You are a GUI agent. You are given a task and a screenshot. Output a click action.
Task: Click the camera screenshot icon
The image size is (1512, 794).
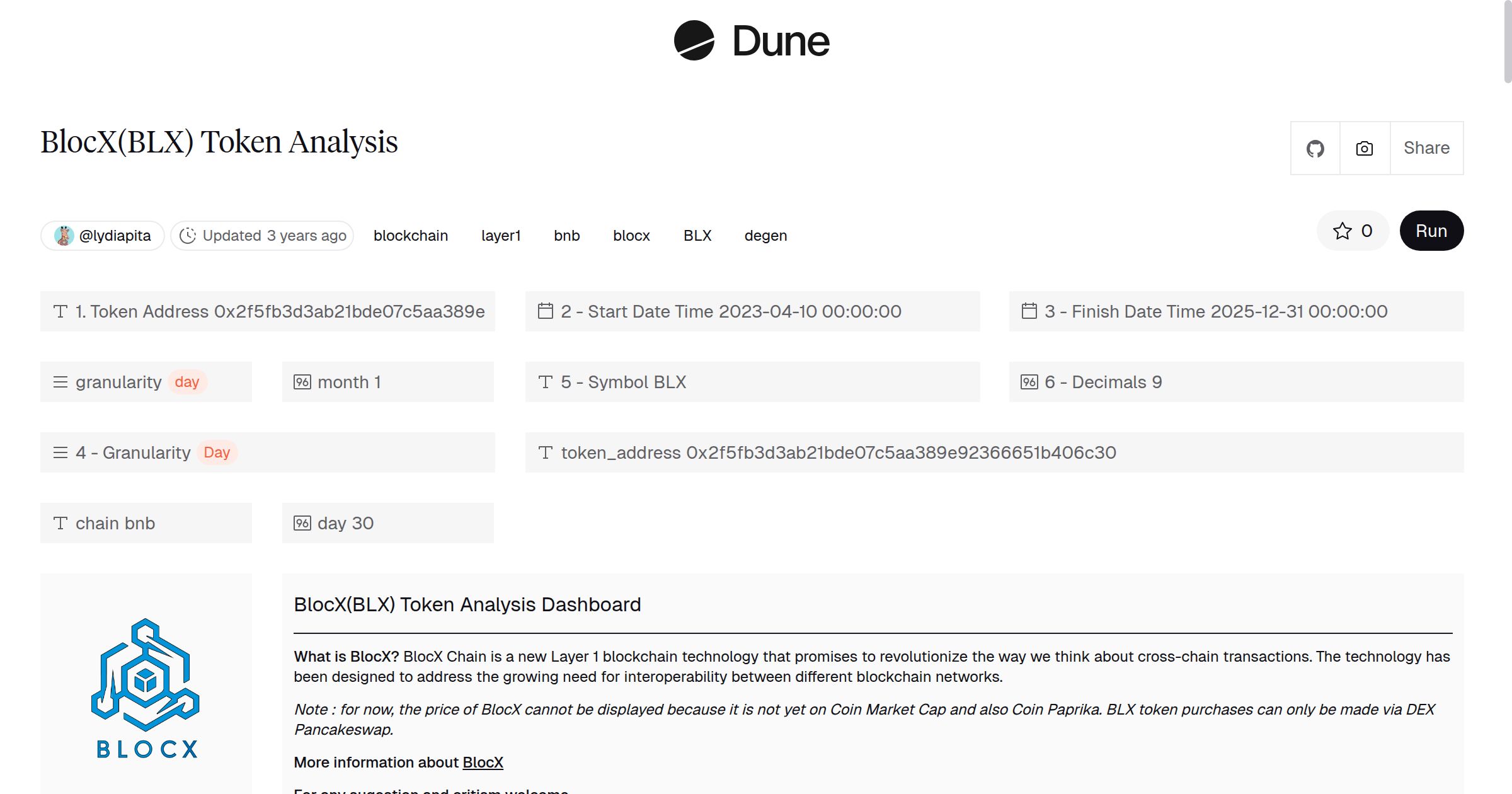(1364, 149)
